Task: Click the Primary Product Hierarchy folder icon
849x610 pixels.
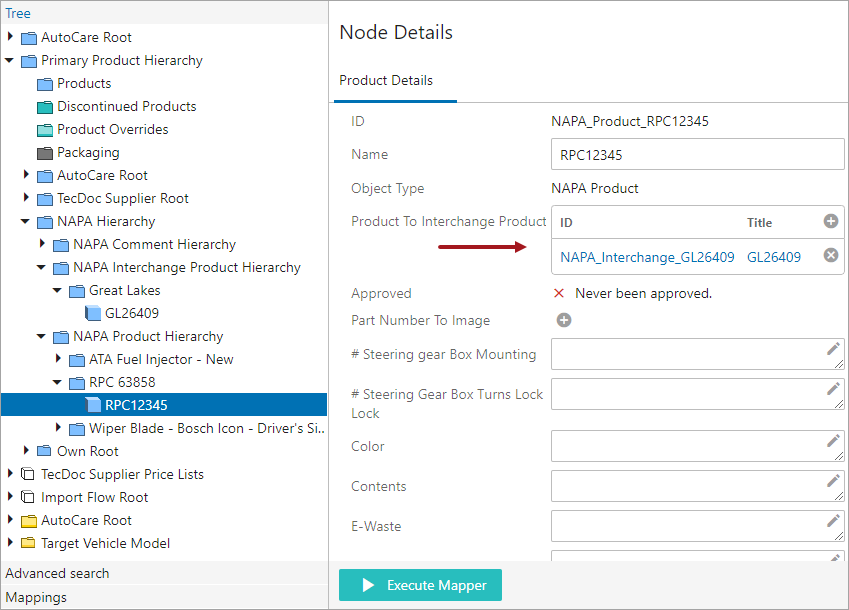Action: pos(29,61)
